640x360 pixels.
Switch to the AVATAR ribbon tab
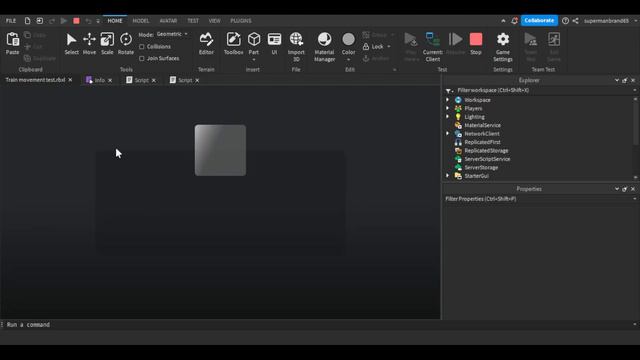pyautogui.click(x=168, y=20)
